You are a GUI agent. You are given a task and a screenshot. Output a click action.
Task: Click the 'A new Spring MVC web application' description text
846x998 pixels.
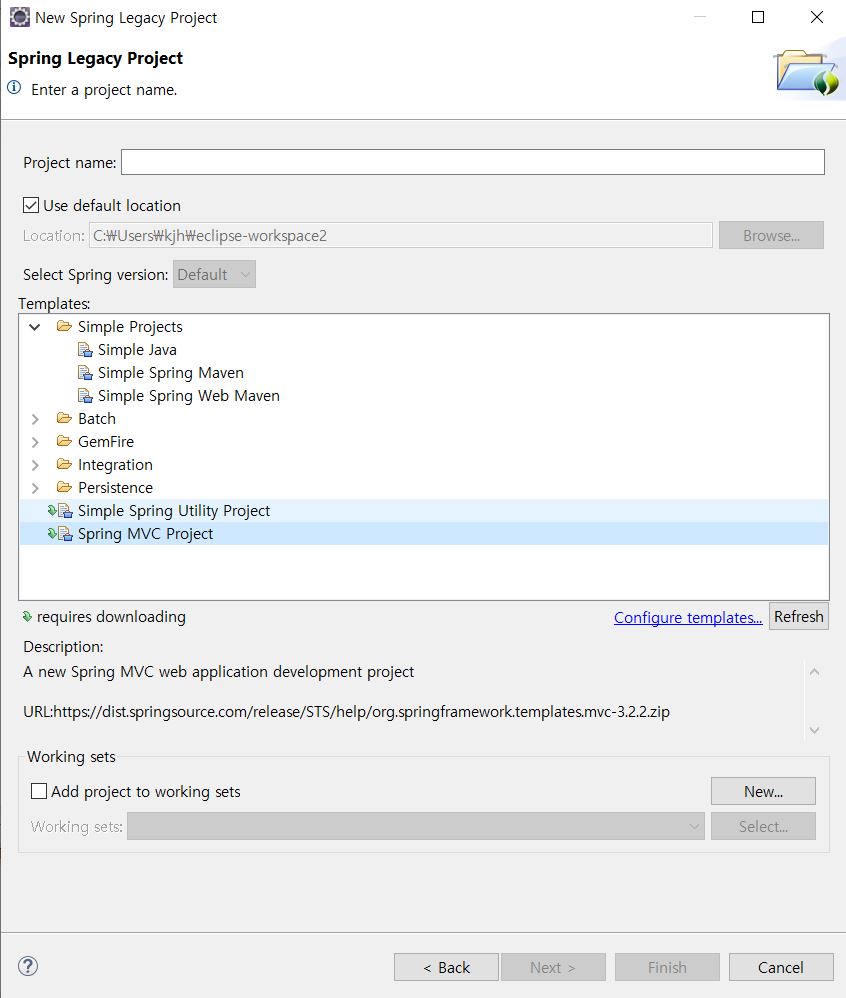pos(219,672)
